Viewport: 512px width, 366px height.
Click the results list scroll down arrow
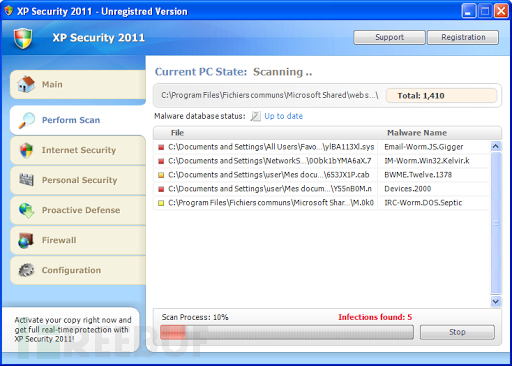click(x=496, y=301)
